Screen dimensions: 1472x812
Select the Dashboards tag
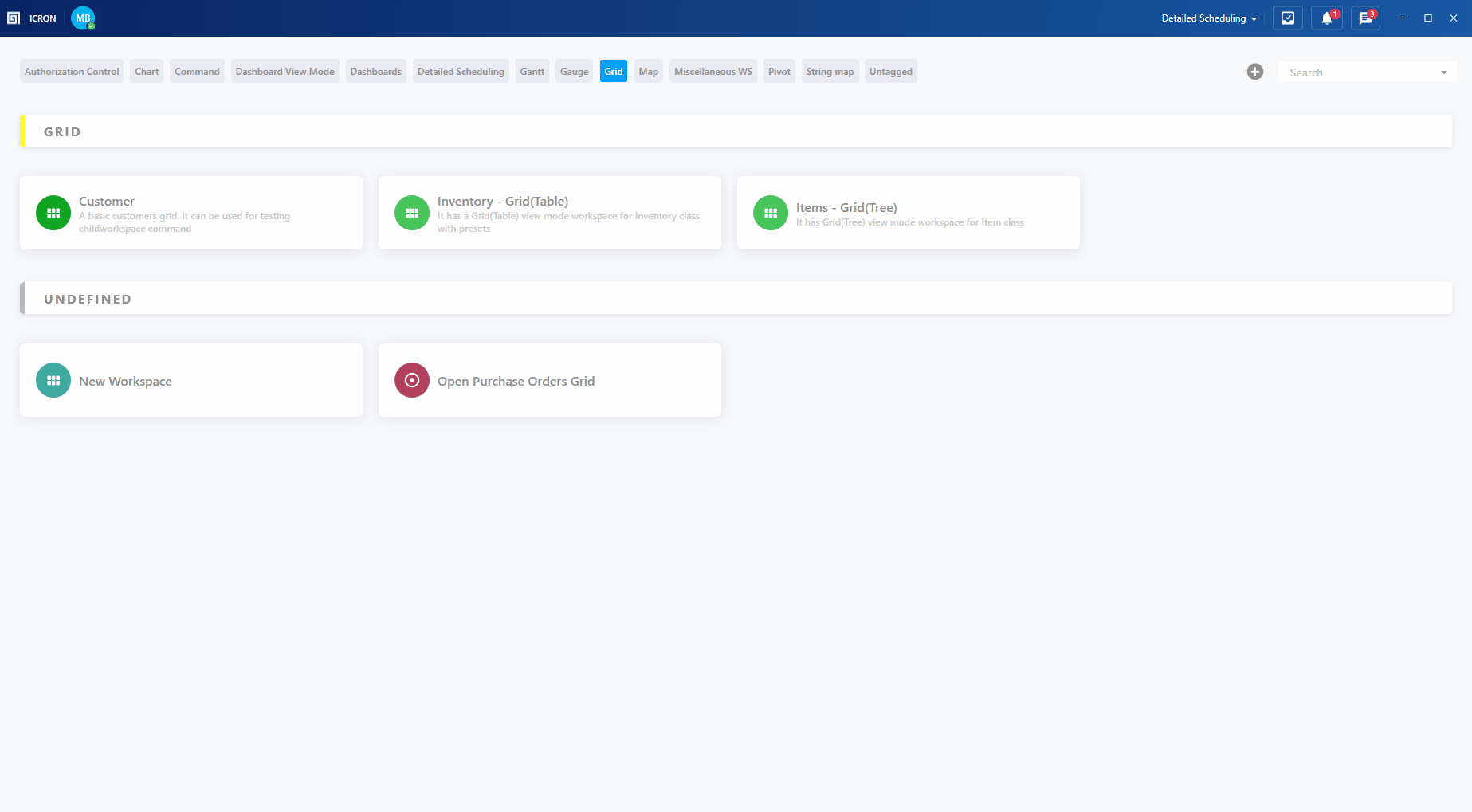click(376, 72)
